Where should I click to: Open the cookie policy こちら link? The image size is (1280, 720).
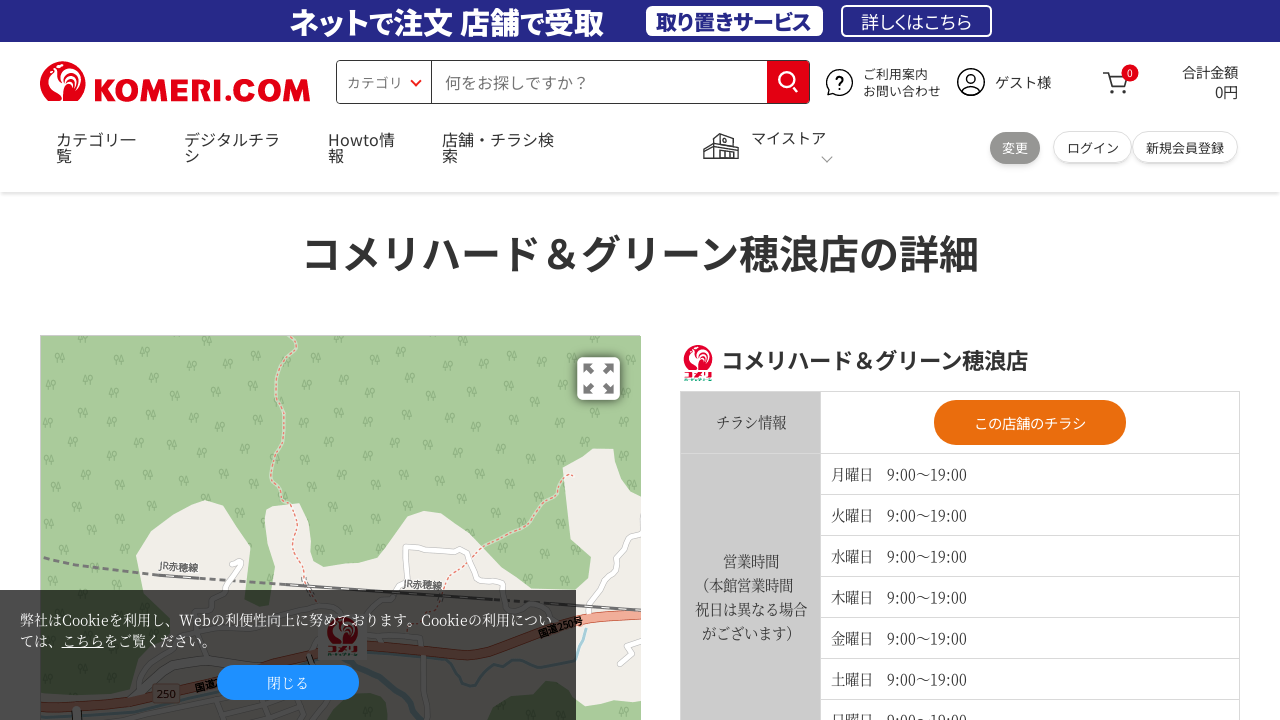[83, 640]
